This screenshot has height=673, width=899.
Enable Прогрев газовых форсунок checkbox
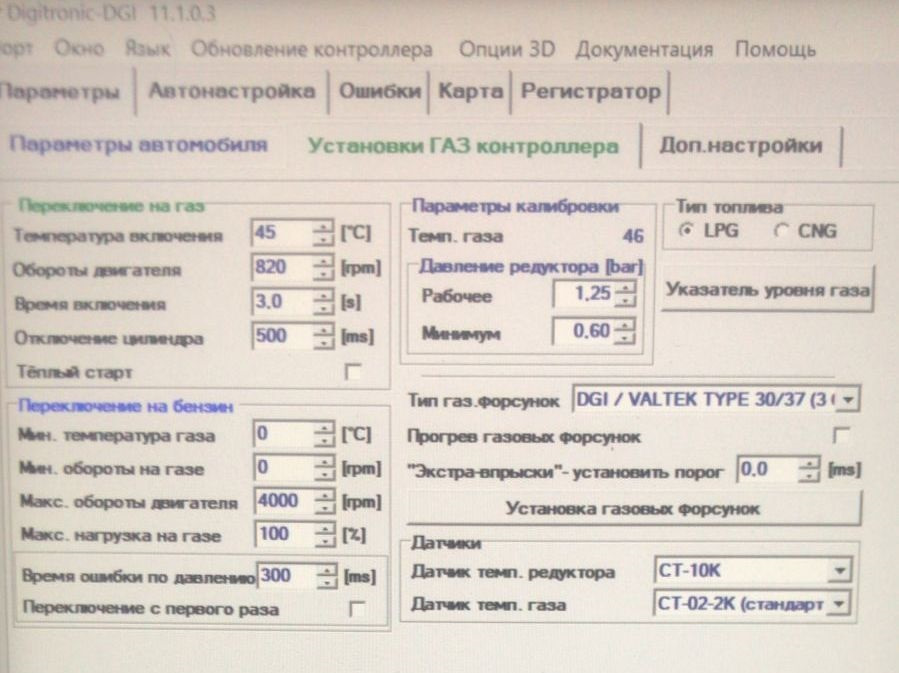pos(840,436)
